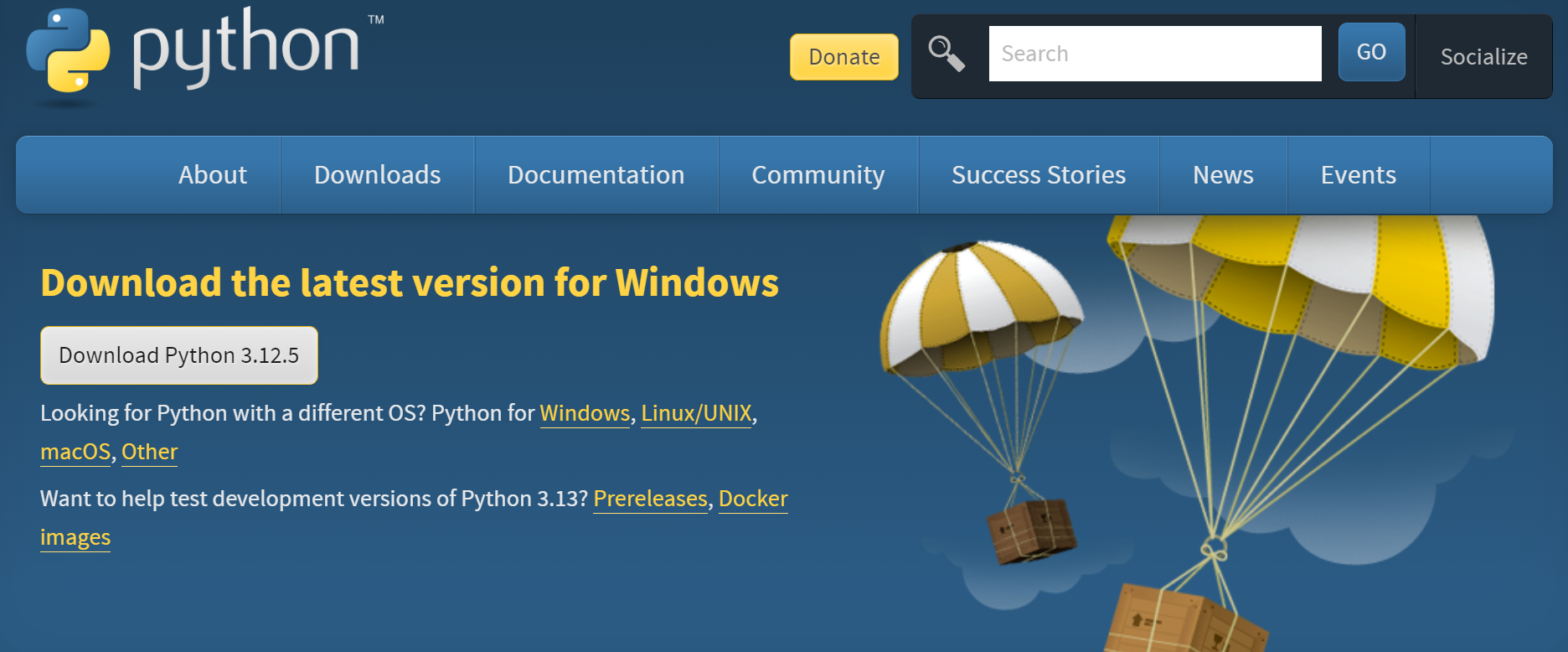Open the Events menu
The height and width of the screenshot is (652, 1568).
coord(1359,175)
